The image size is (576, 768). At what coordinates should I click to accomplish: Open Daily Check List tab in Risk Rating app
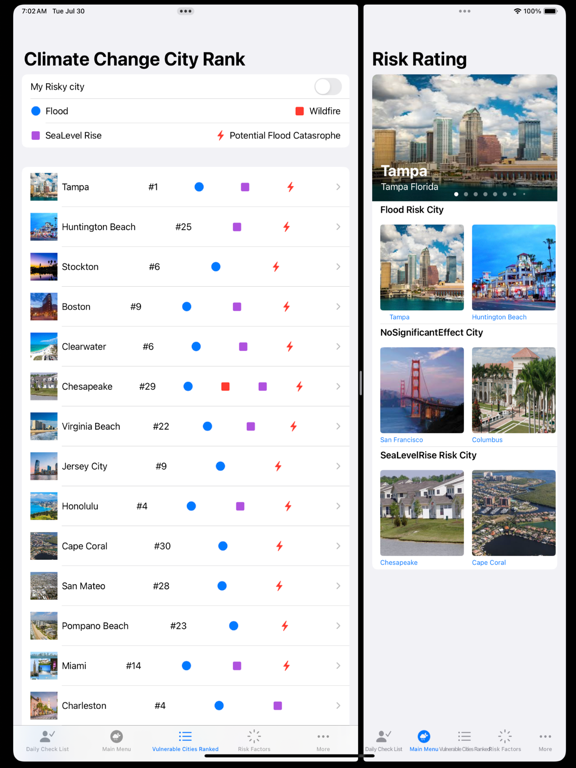click(x=384, y=741)
